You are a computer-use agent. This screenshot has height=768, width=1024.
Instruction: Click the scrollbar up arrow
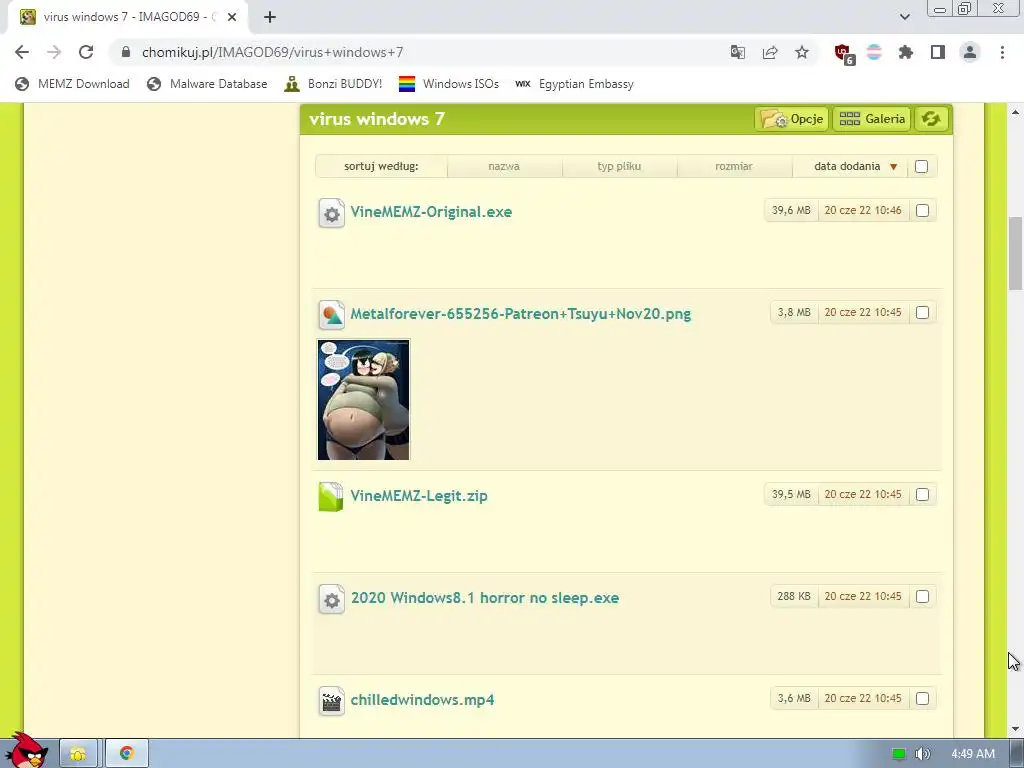point(1016,112)
